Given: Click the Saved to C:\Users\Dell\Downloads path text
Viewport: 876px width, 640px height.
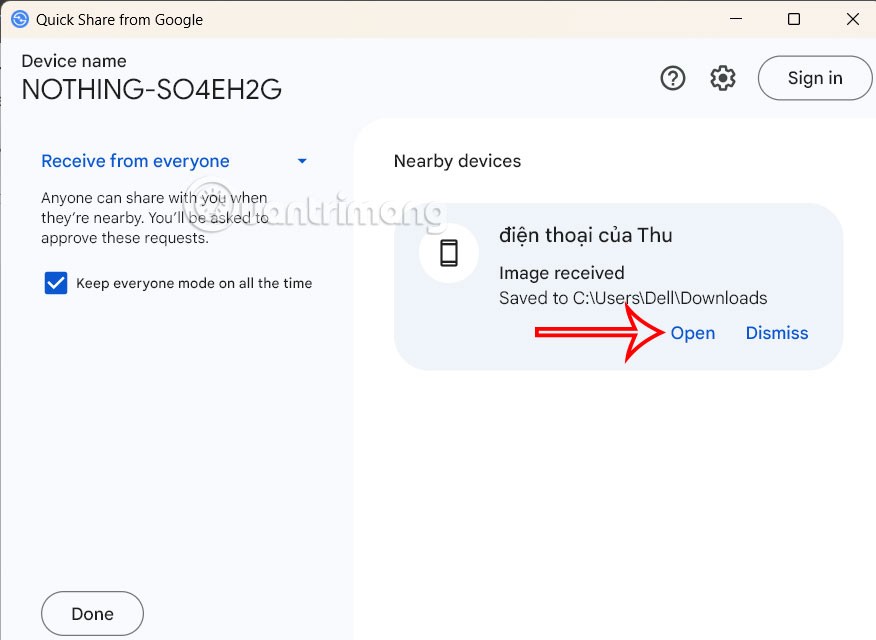Looking at the screenshot, I should click(633, 298).
